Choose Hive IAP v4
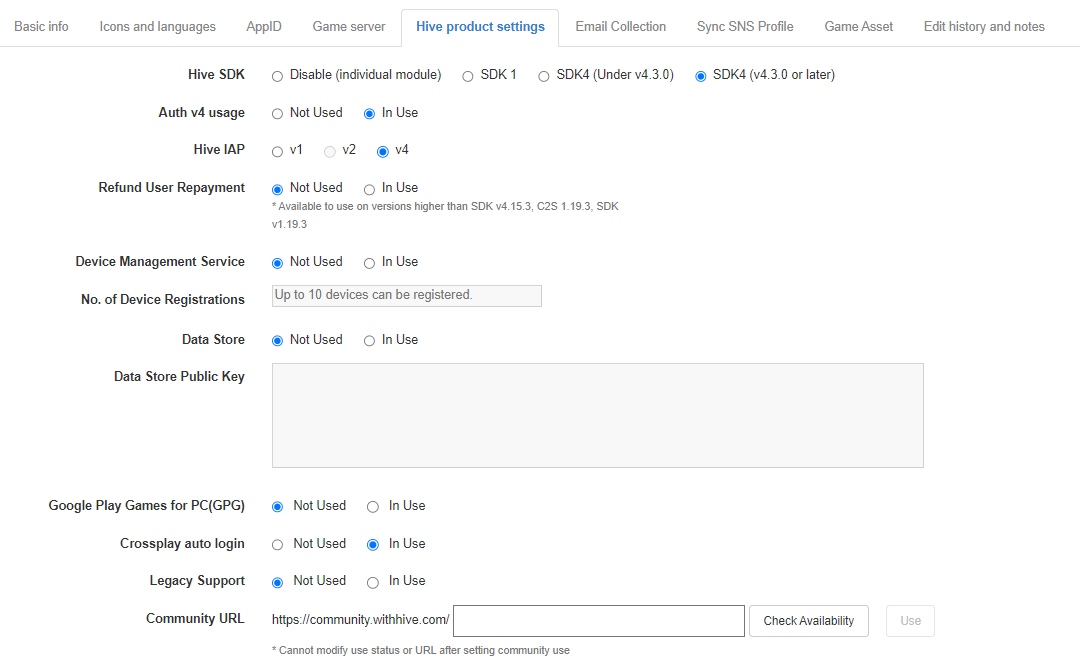 pos(383,152)
